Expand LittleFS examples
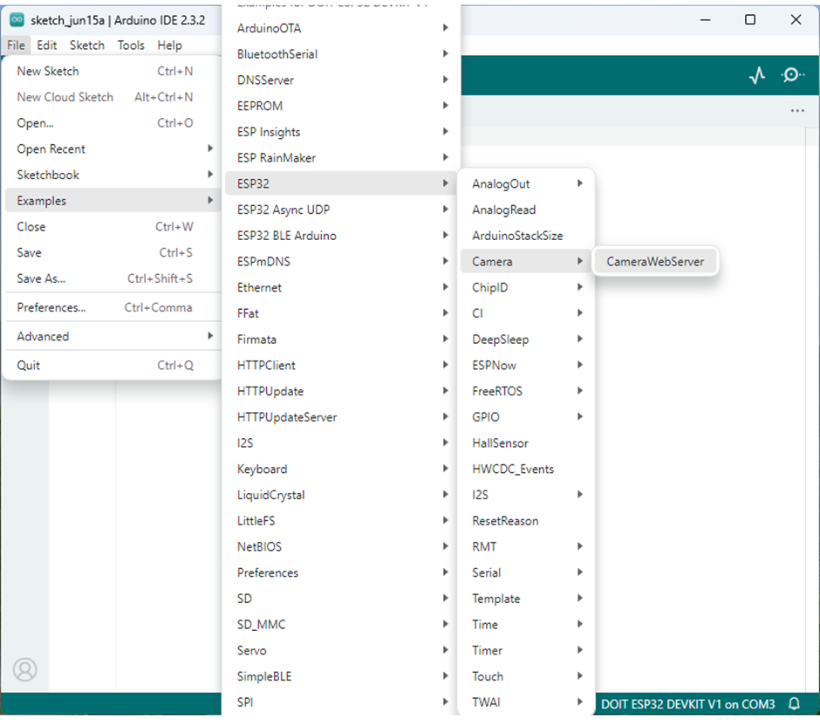 (x=341, y=521)
